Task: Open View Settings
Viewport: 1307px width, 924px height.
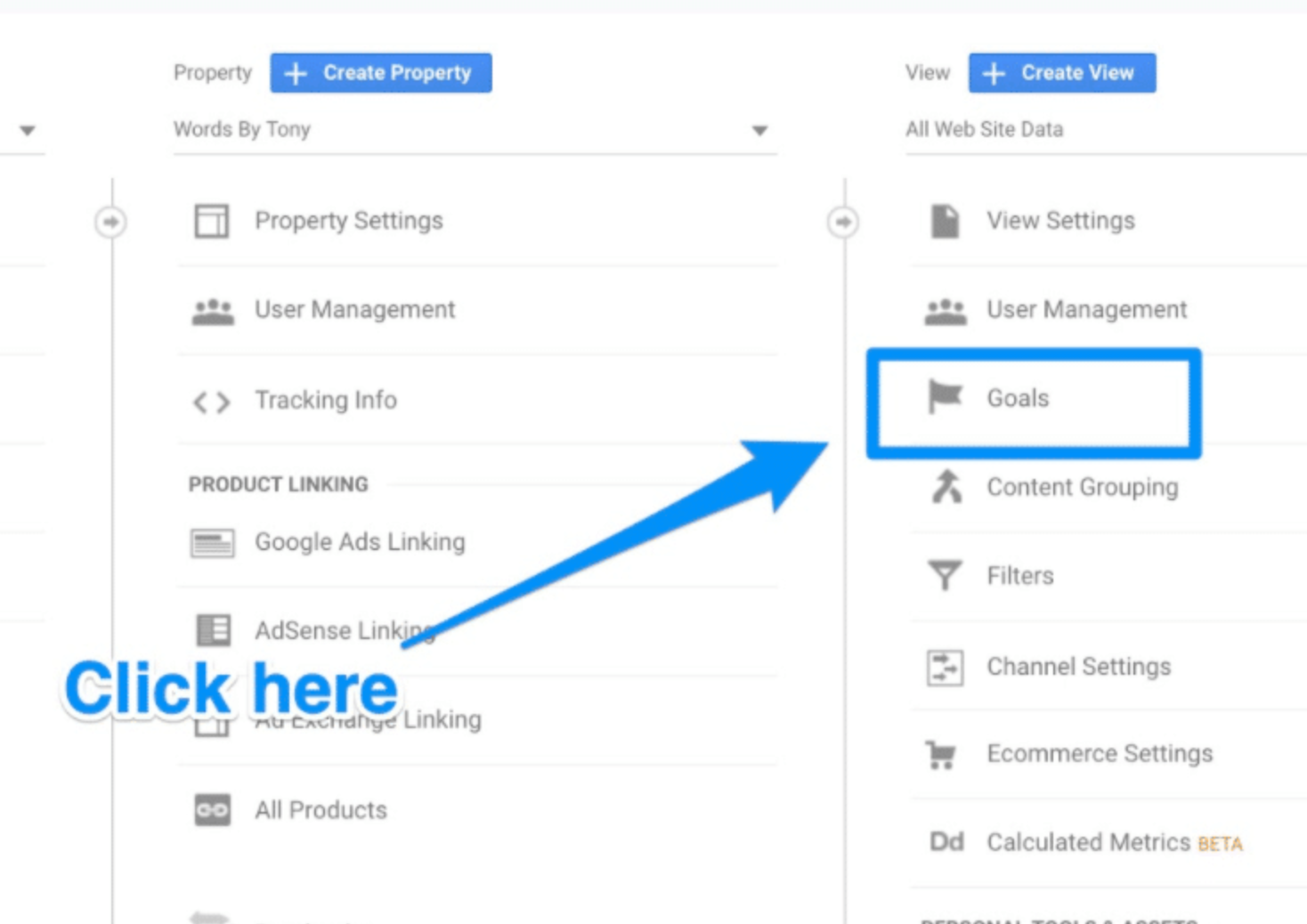Action: coord(1060,221)
